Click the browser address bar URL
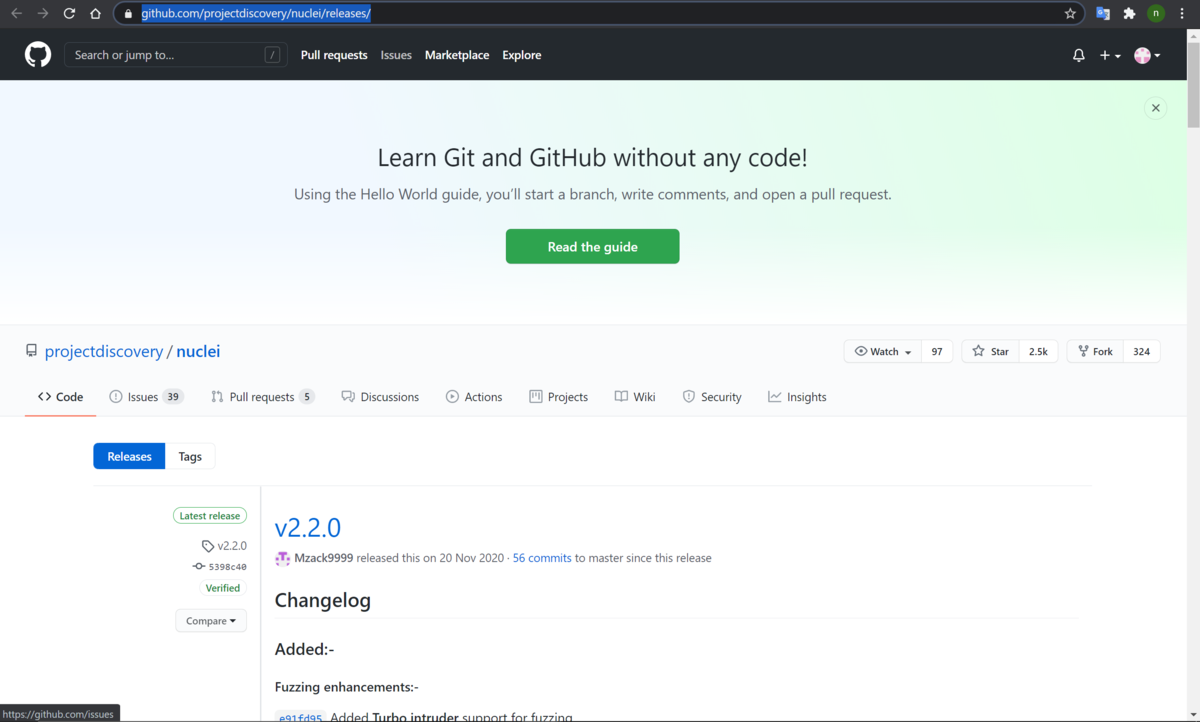Image resolution: width=1200 pixels, height=722 pixels. (x=256, y=14)
